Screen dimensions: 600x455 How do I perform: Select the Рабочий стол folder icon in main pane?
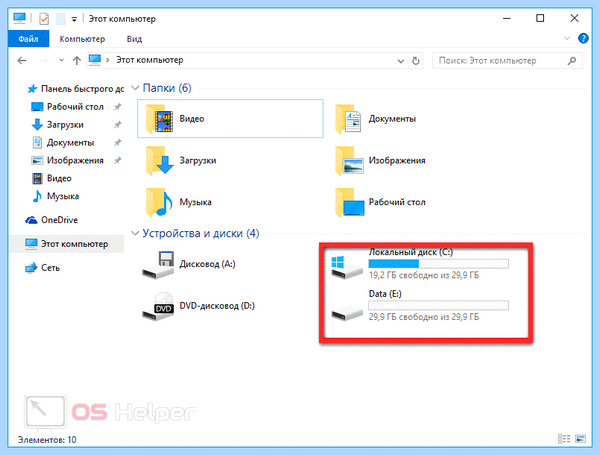pyautogui.click(x=350, y=202)
